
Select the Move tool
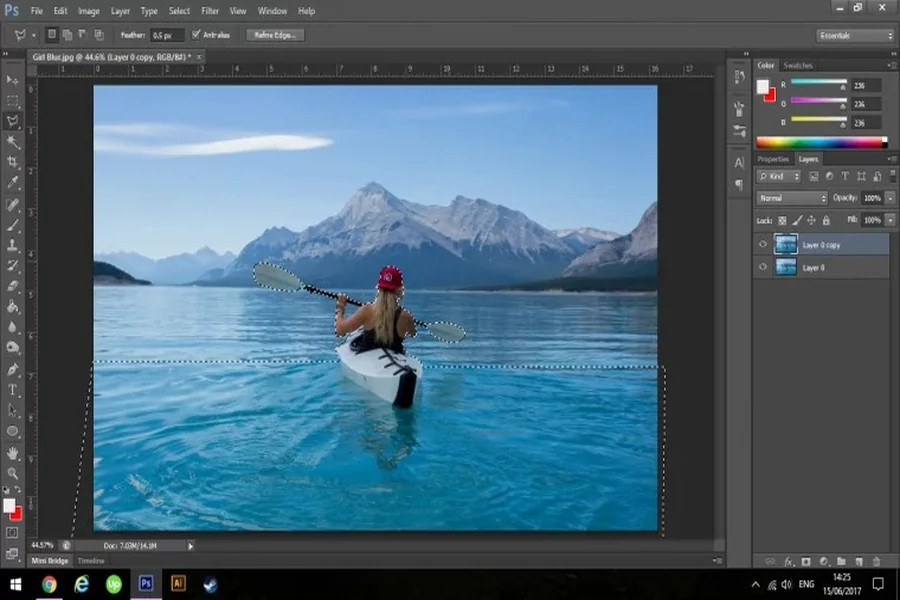[13, 80]
